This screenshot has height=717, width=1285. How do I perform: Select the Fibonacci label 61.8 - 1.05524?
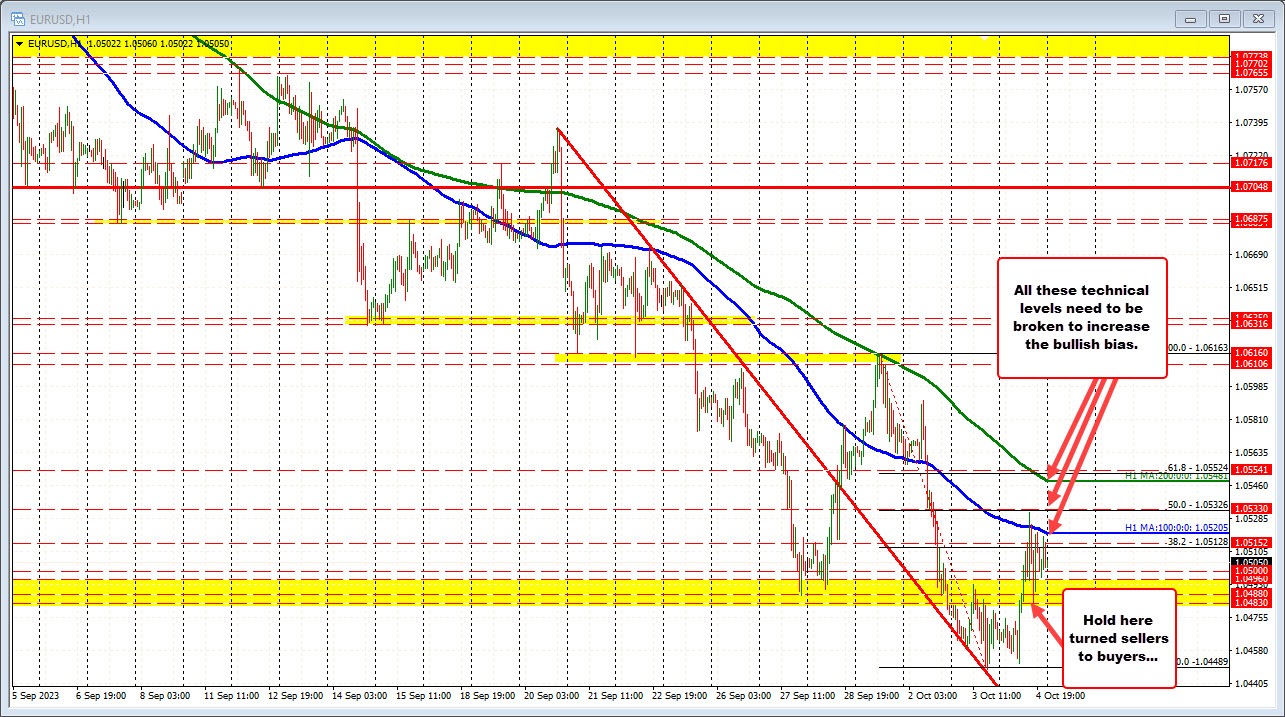point(1197,467)
